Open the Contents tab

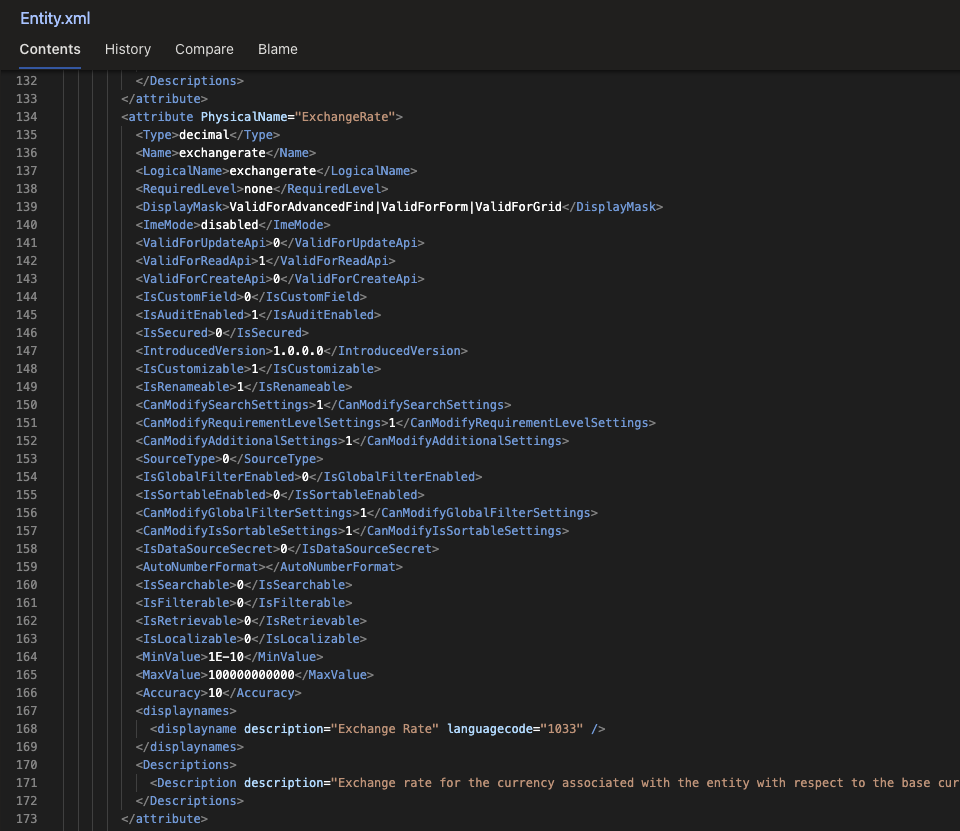(x=50, y=49)
